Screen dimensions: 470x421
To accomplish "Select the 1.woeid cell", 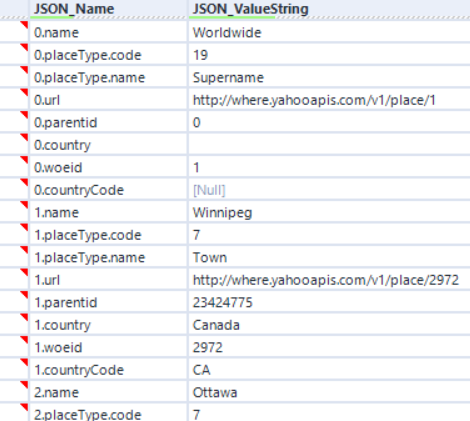I will (108, 347).
